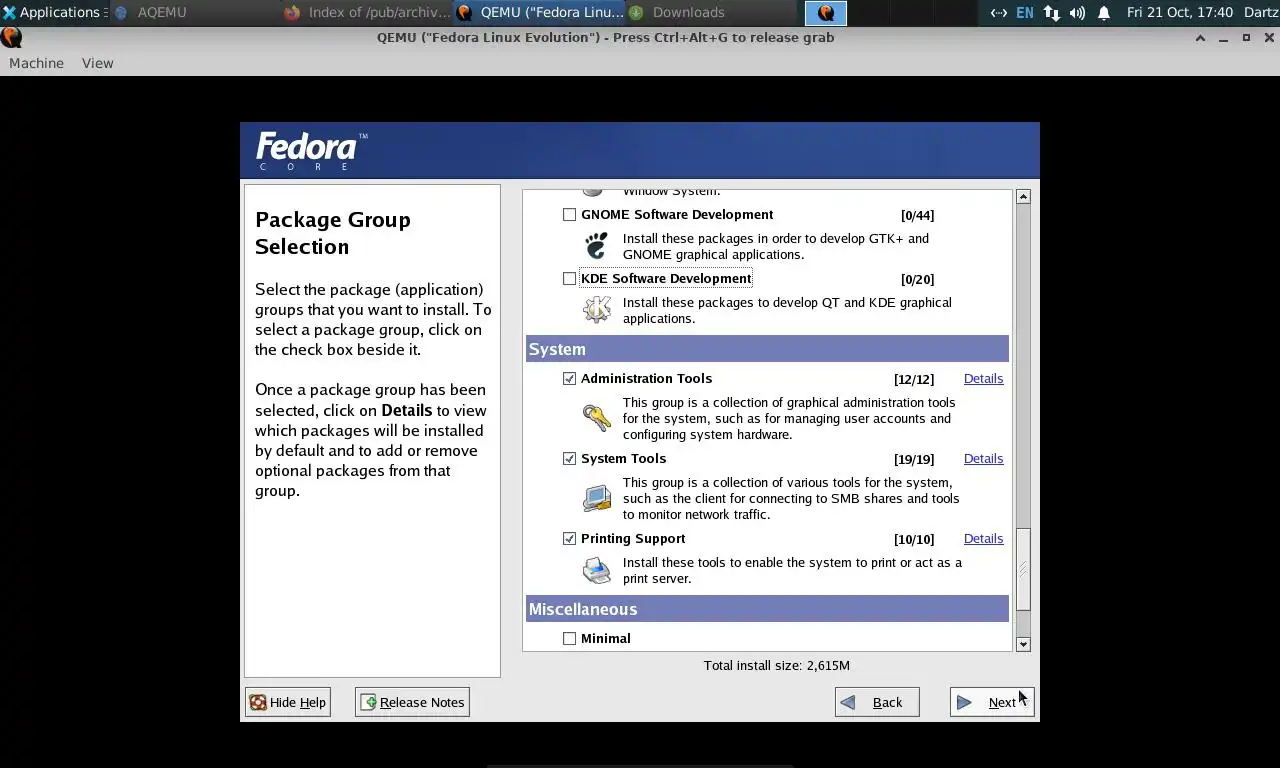Screen dimensions: 1280x768
Task: Click the [0/44] package count
Action: [x=917, y=215]
